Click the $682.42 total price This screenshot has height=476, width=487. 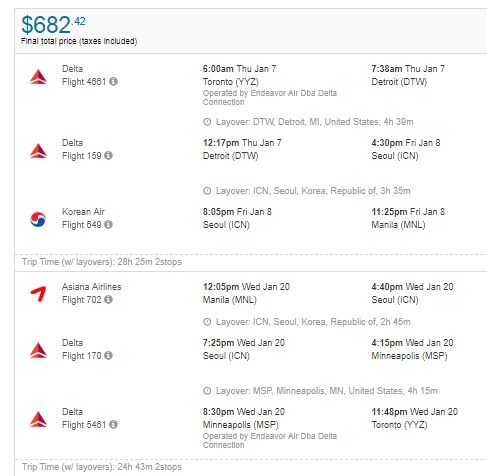pyautogui.click(x=53, y=25)
